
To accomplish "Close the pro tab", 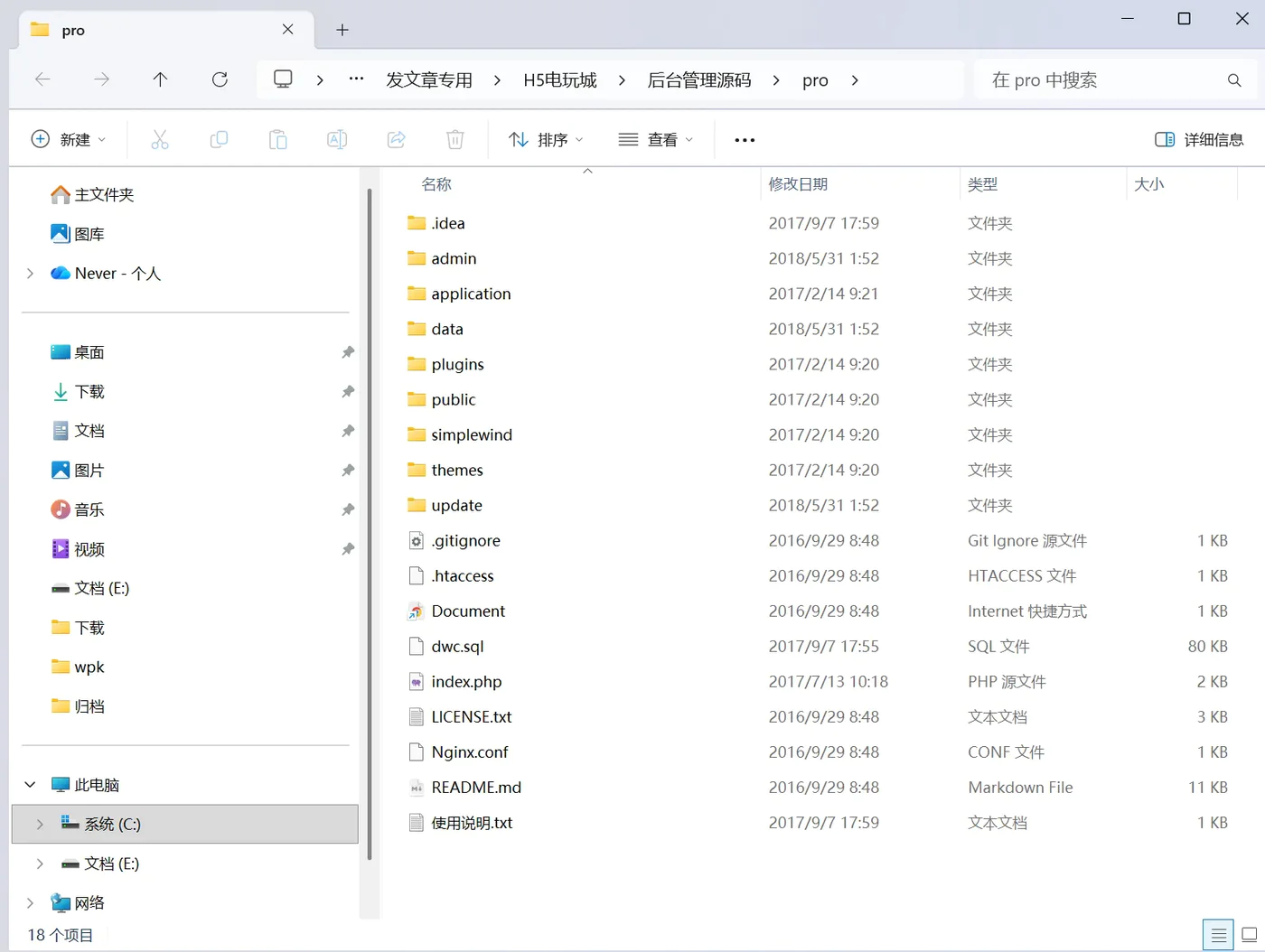I will tap(288, 30).
